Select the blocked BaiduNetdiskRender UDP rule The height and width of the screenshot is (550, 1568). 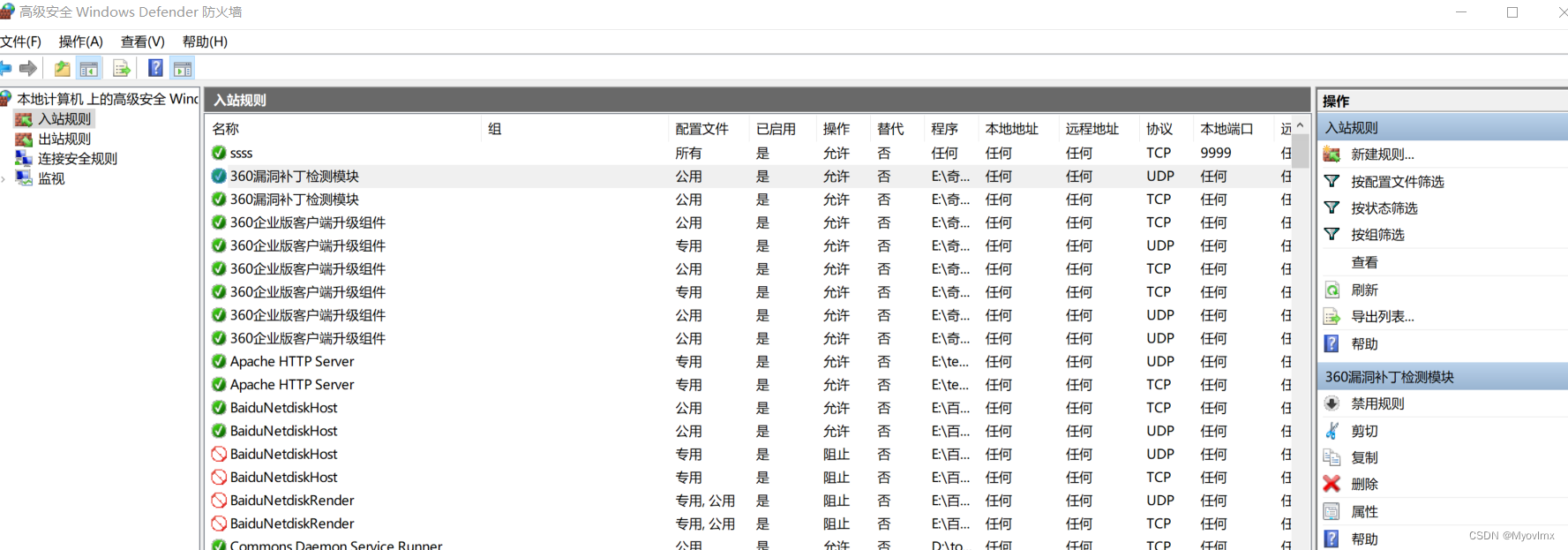pos(750,501)
